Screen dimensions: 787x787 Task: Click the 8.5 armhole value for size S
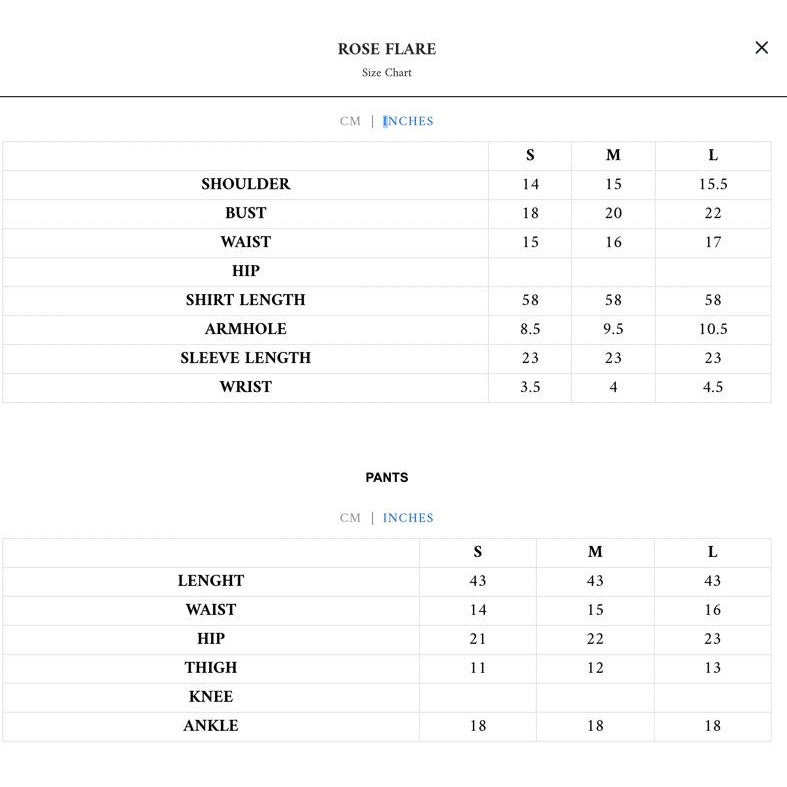coord(530,329)
